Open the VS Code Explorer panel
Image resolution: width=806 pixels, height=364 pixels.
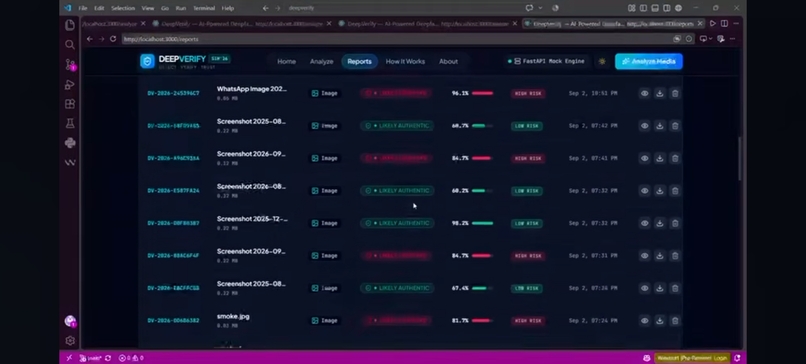pos(70,25)
